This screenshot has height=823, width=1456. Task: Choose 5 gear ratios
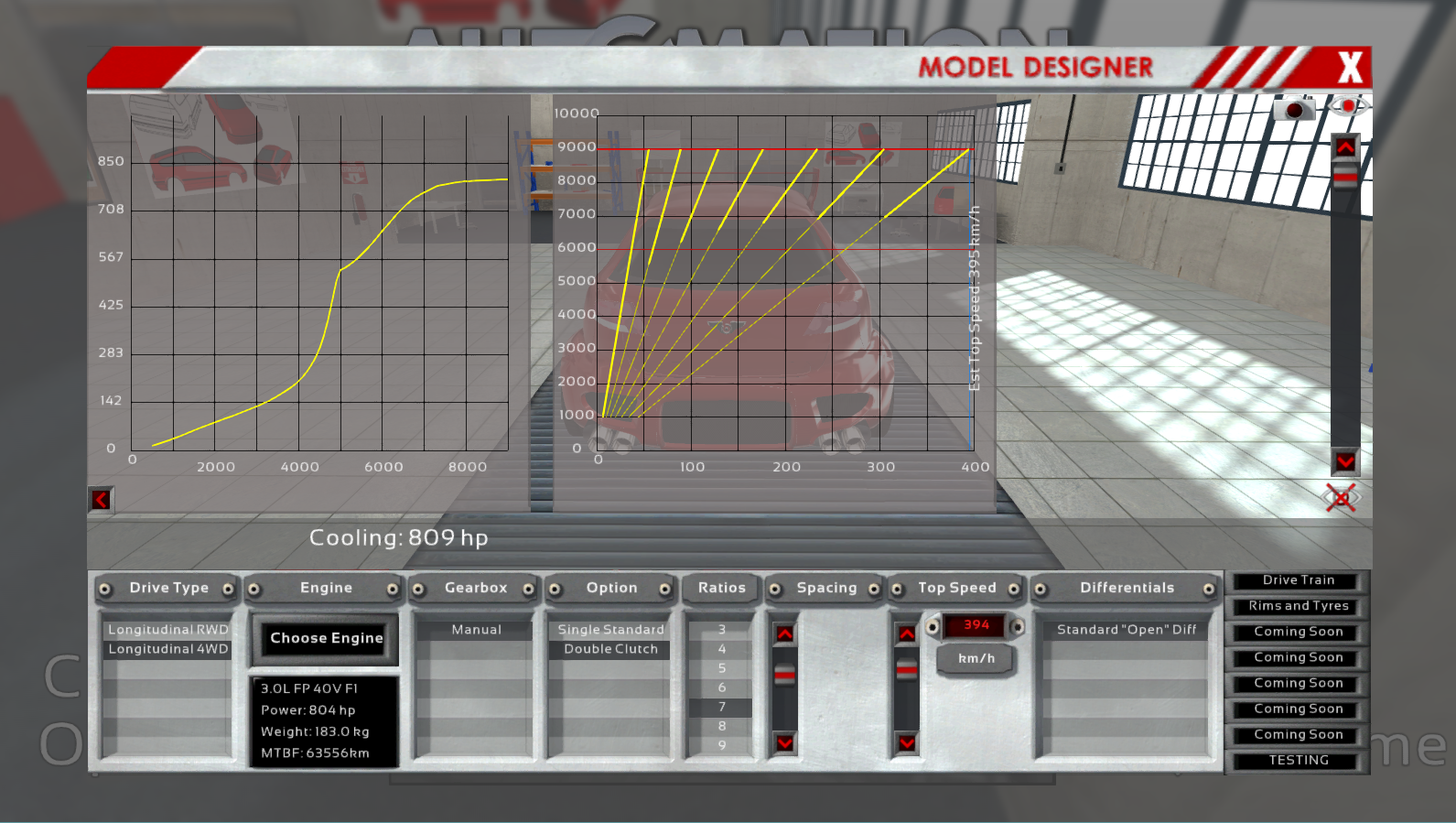click(x=721, y=668)
